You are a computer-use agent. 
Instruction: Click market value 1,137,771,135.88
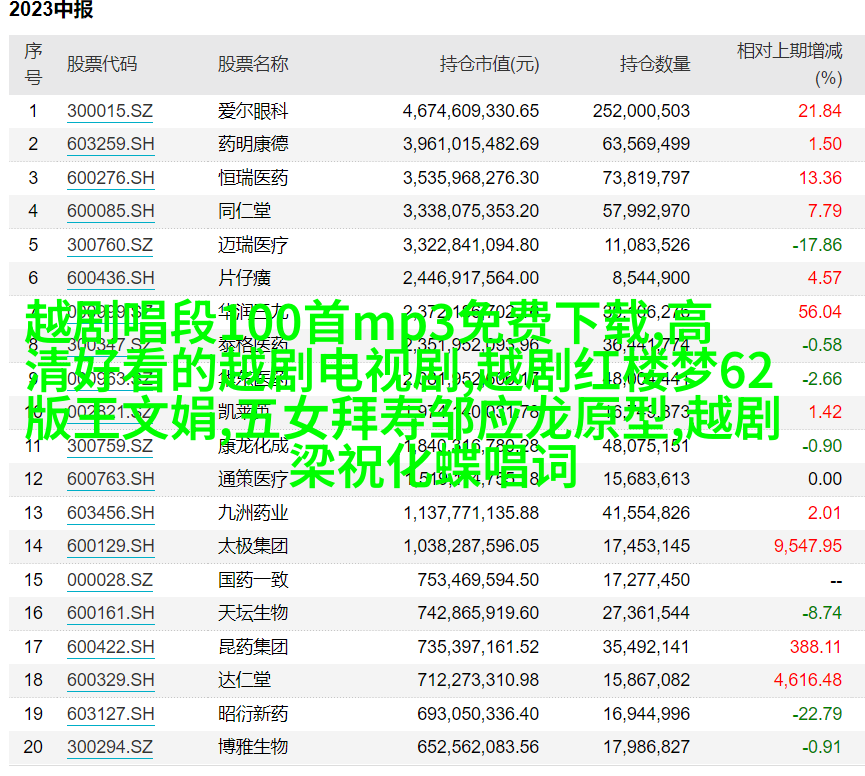click(471, 513)
